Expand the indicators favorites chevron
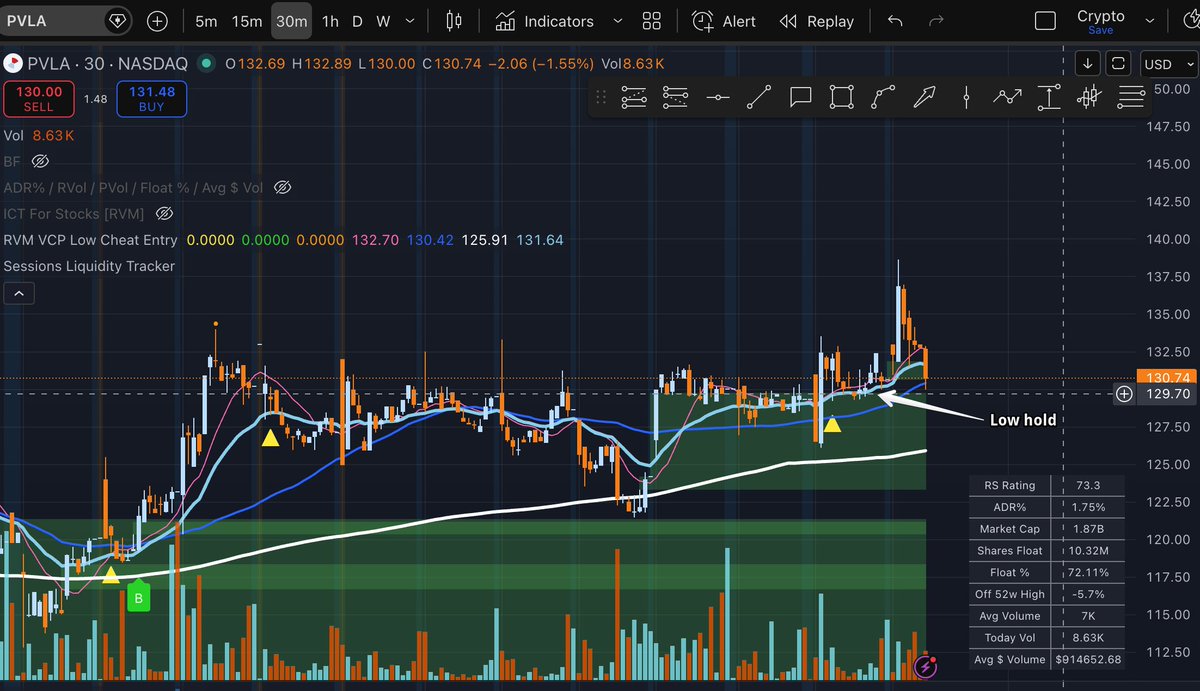 click(617, 21)
